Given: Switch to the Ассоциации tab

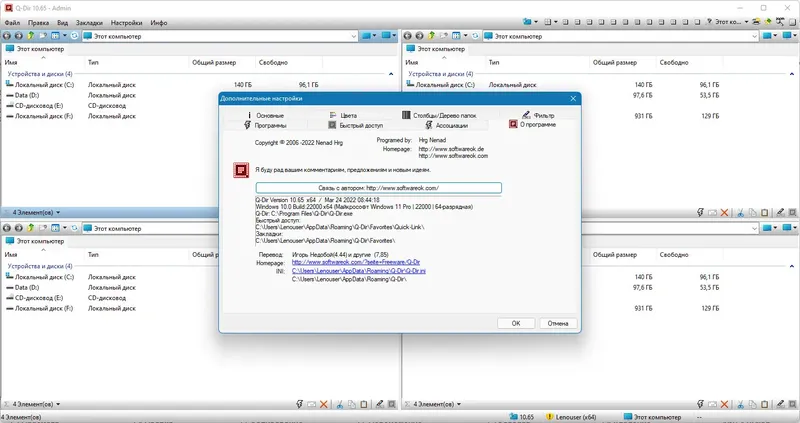Looking at the screenshot, I should (447, 125).
